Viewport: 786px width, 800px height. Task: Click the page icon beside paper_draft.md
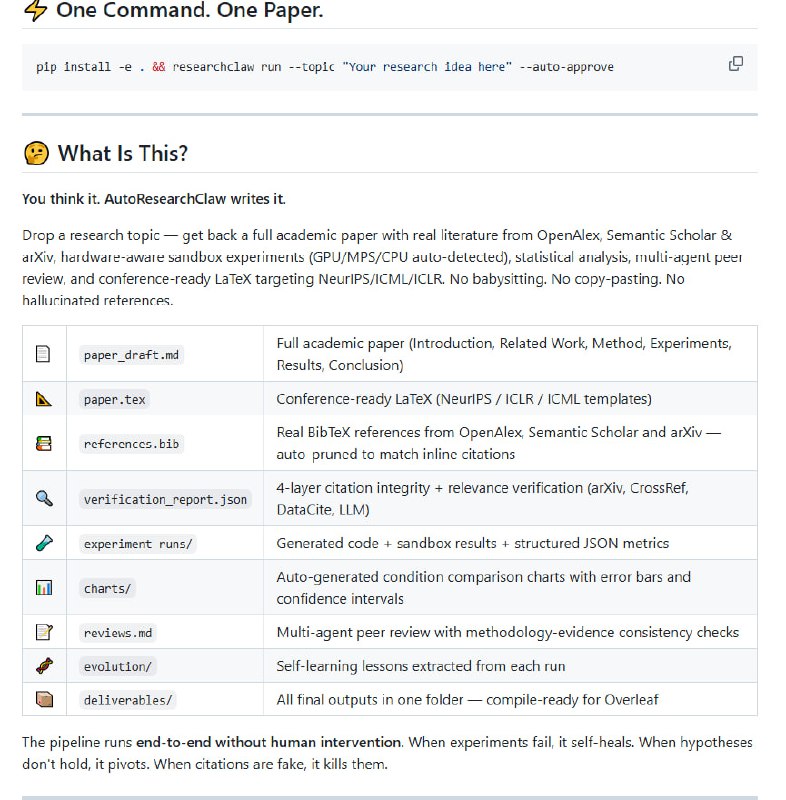click(43, 353)
